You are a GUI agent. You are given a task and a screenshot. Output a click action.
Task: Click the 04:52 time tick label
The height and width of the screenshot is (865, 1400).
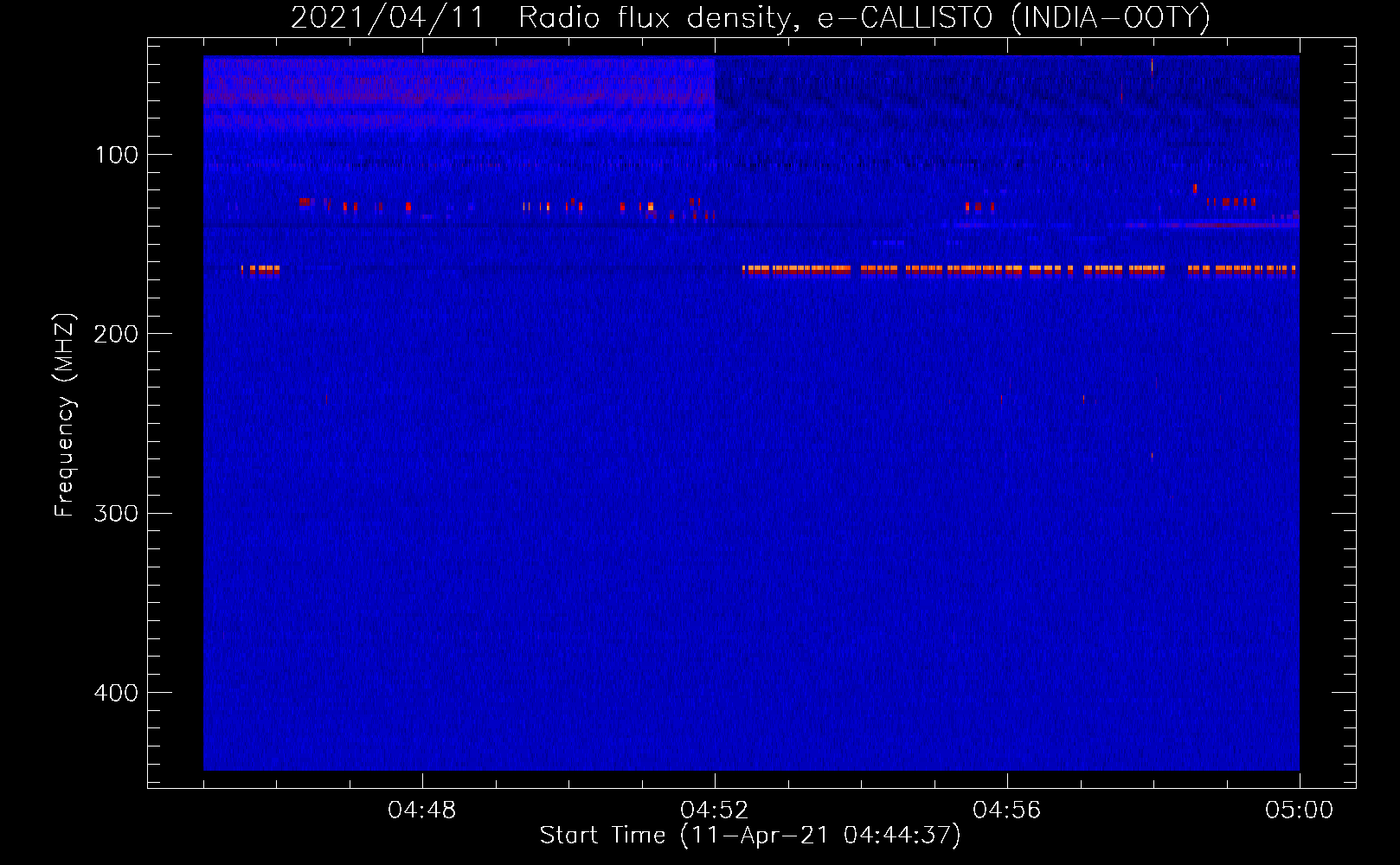point(715,811)
